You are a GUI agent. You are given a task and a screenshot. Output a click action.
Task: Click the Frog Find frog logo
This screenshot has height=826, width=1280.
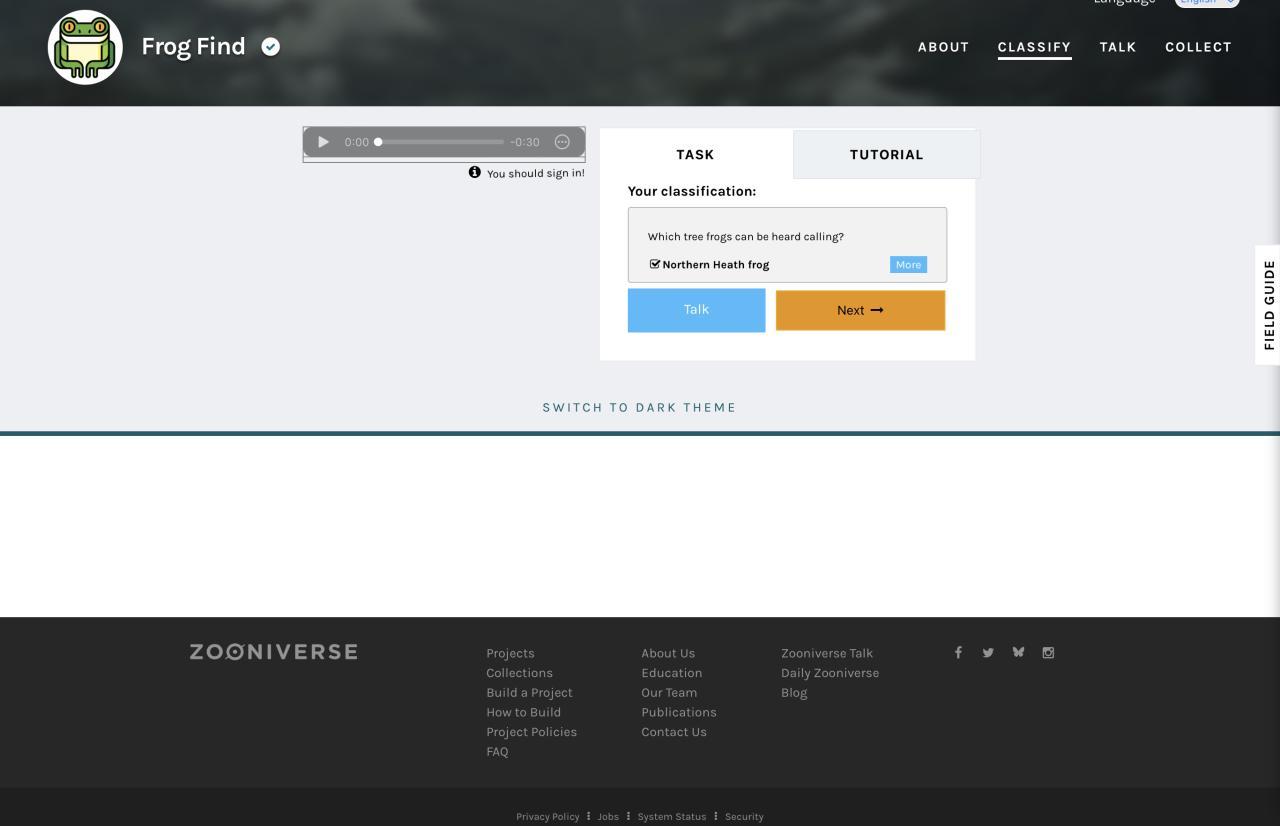(85, 47)
